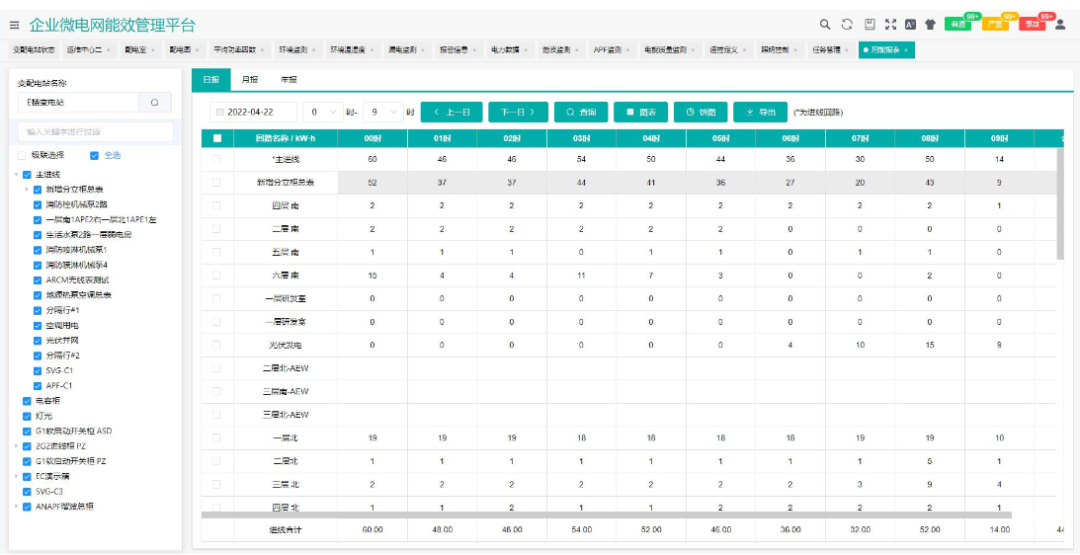Click the pie chart 饼图 button

pyautogui.click(x=700, y=112)
